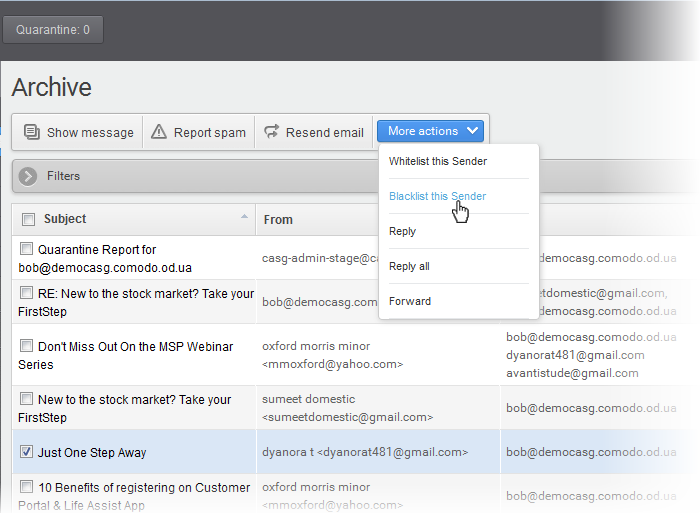700x513 pixels.
Task: Click recipient bob@democasg in Just One Step row
Action: [591, 452]
